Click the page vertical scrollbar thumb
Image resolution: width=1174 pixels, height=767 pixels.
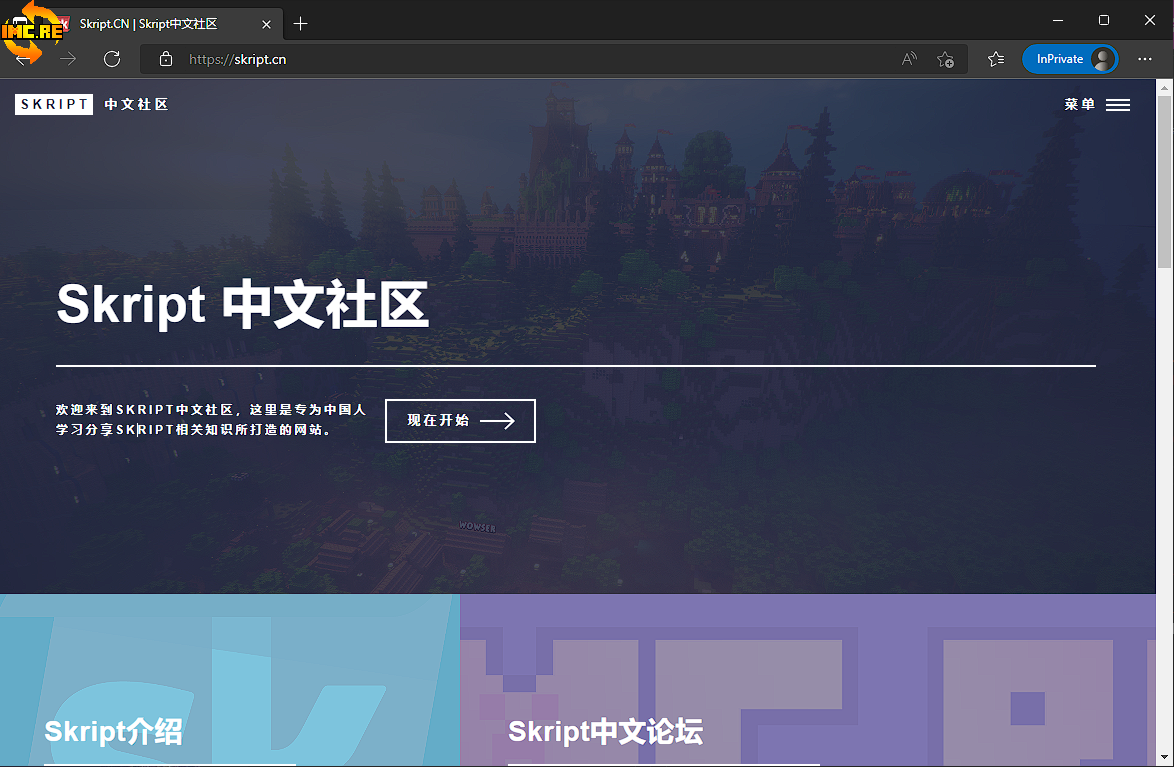[1164, 180]
